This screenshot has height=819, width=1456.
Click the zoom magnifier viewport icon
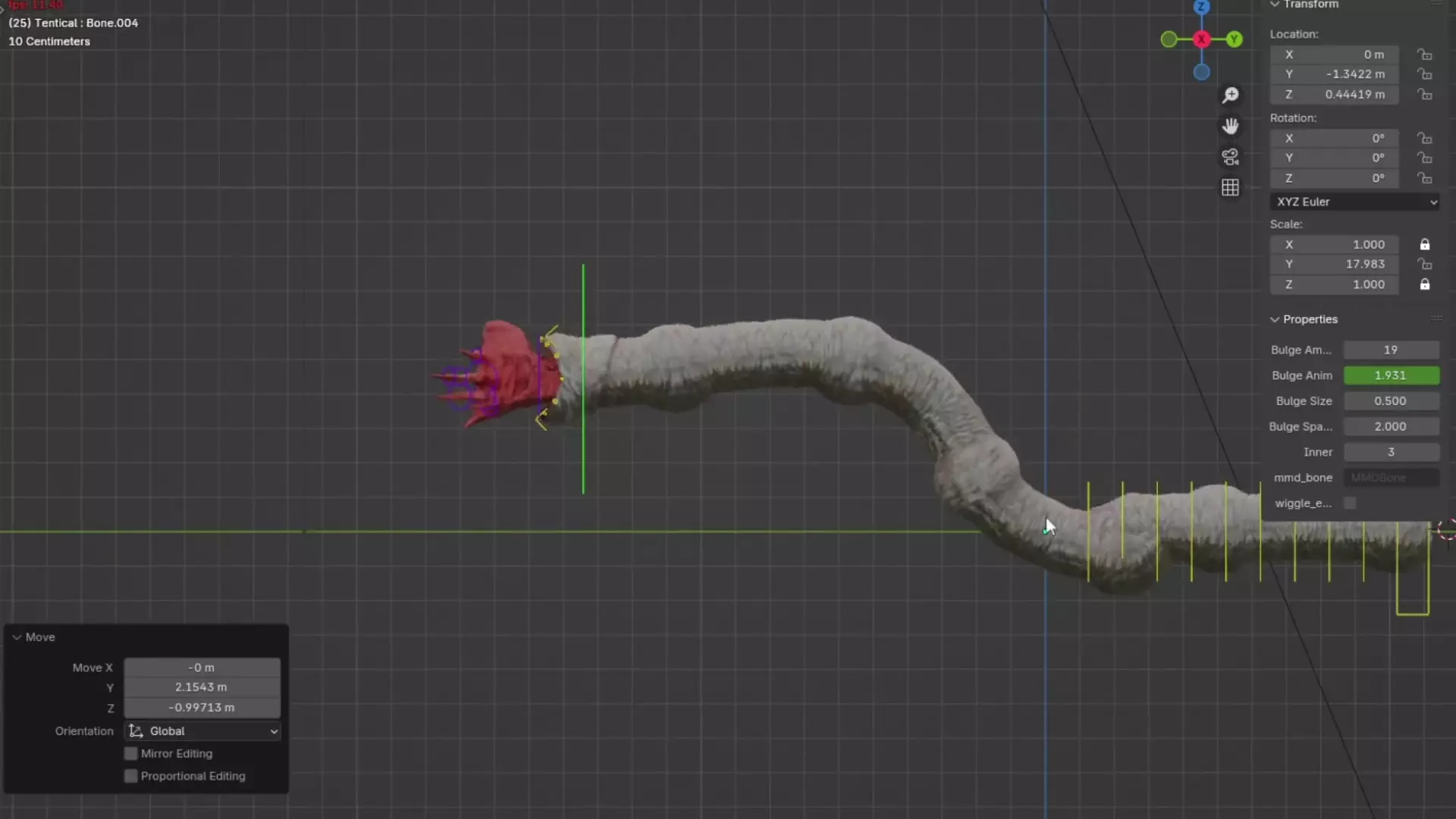[1230, 96]
